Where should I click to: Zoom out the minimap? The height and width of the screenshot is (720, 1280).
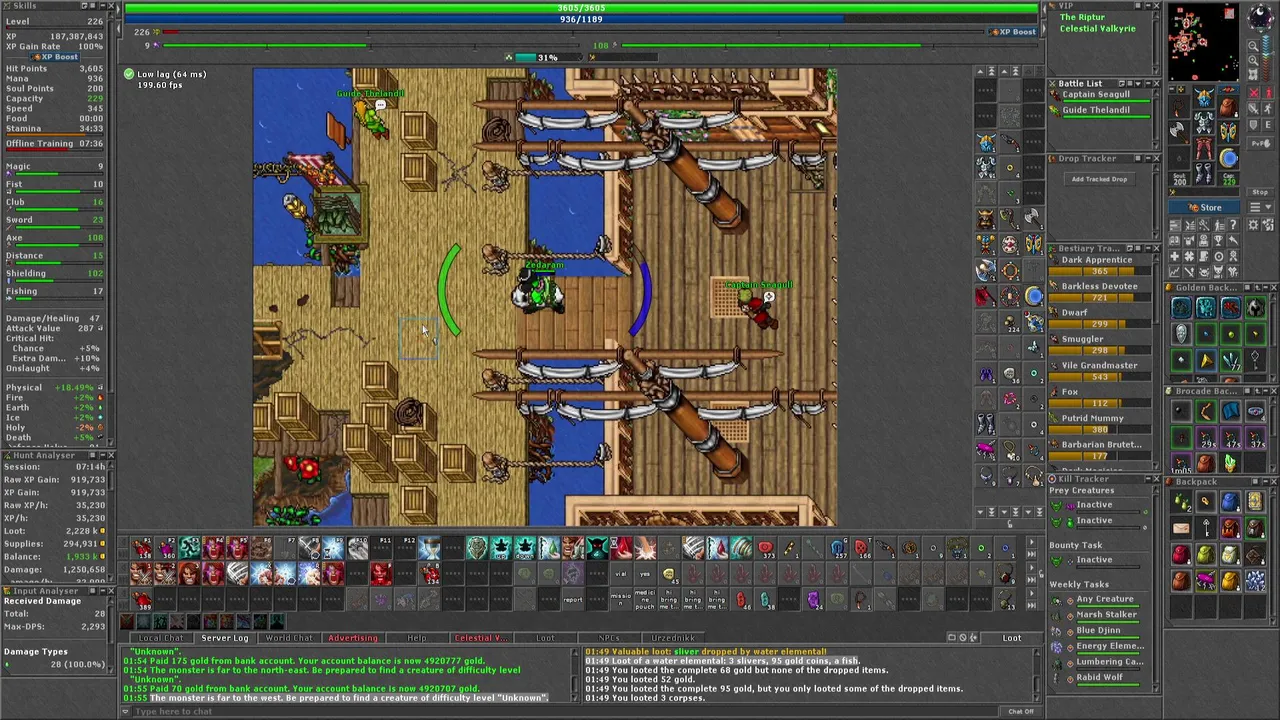(x=1253, y=47)
